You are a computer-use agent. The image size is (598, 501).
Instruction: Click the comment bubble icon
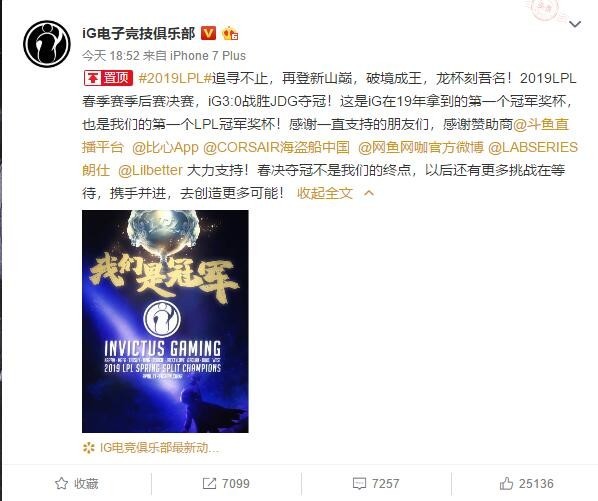[359, 483]
